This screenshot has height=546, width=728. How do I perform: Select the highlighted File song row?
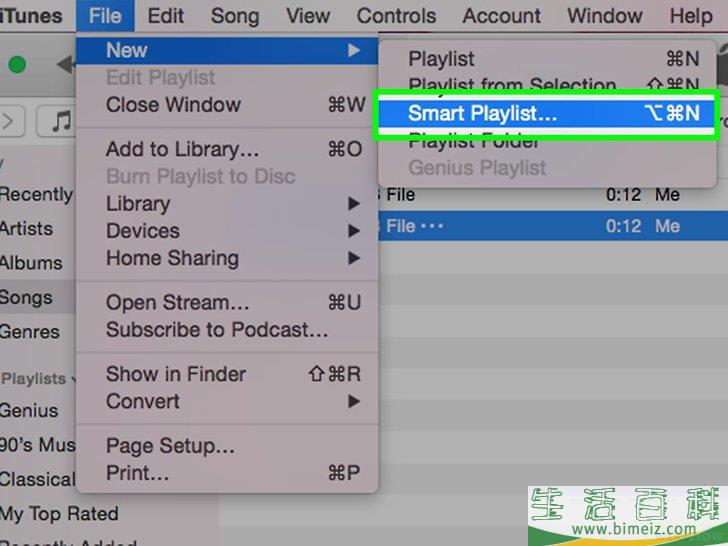553,226
